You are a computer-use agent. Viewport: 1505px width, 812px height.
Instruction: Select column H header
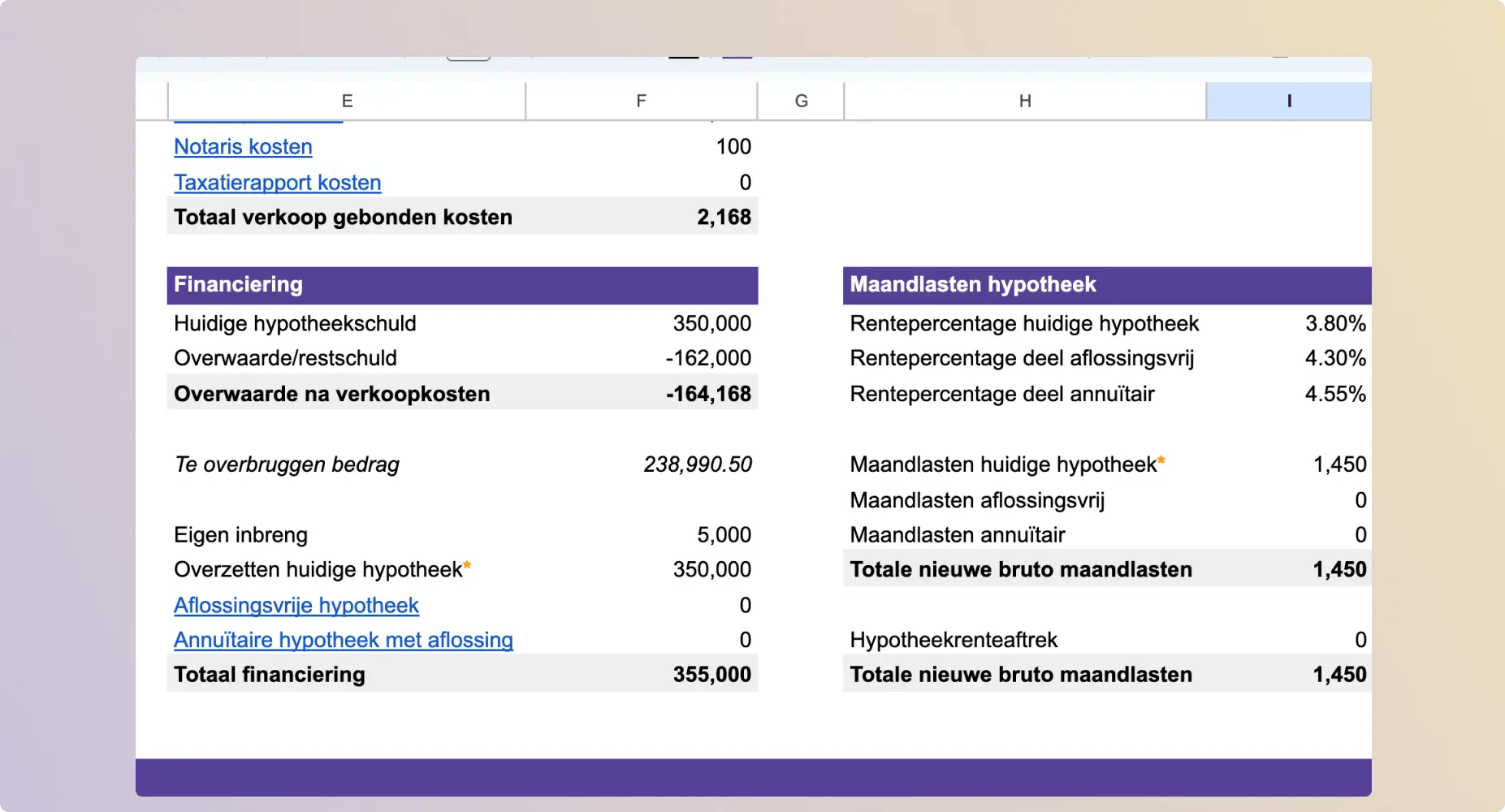[1025, 101]
